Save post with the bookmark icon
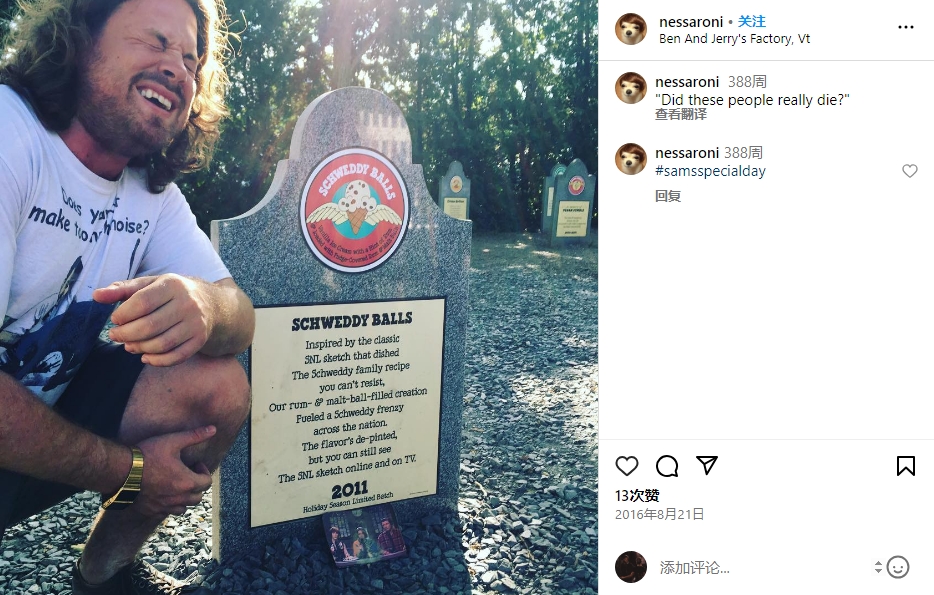The width and height of the screenshot is (934, 595). click(905, 466)
